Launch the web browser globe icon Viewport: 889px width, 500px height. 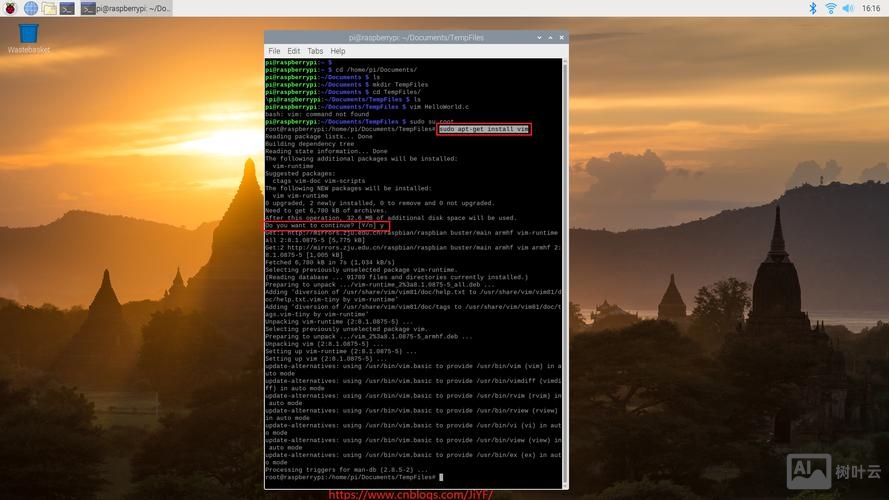click(30, 8)
